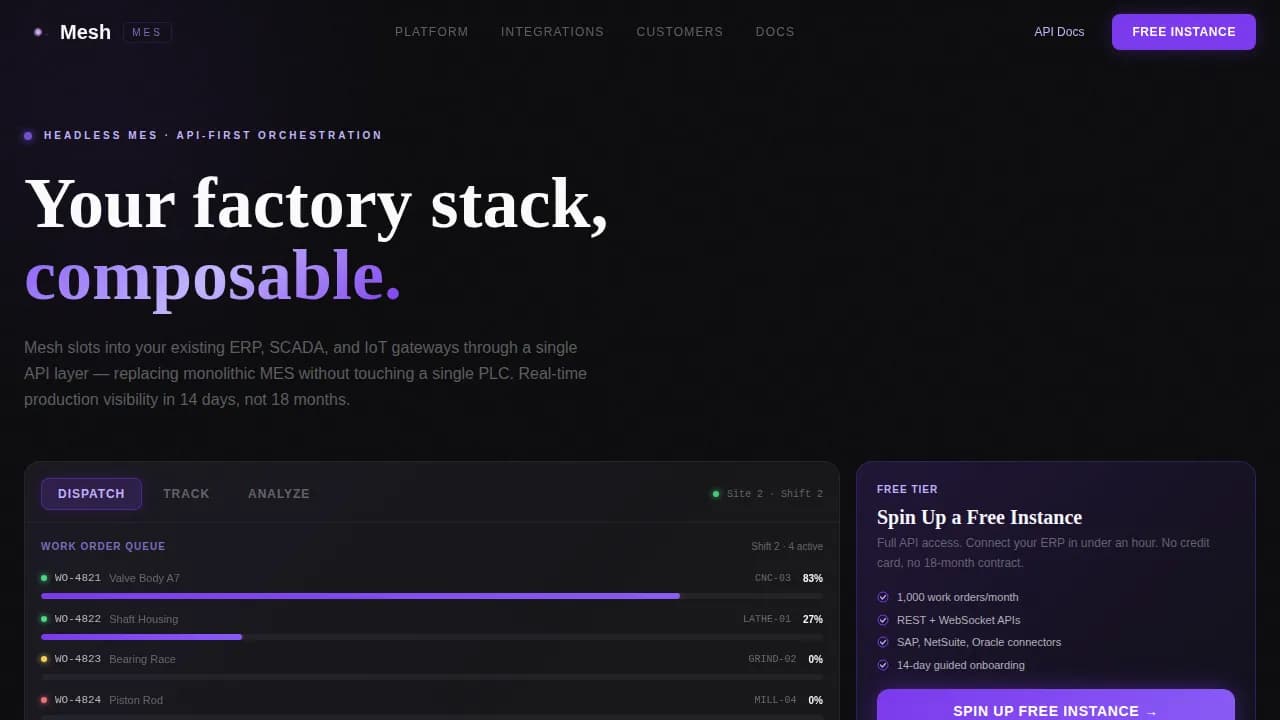Switch to the Analyze tab
This screenshot has height=720, width=1280.
tap(279, 494)
